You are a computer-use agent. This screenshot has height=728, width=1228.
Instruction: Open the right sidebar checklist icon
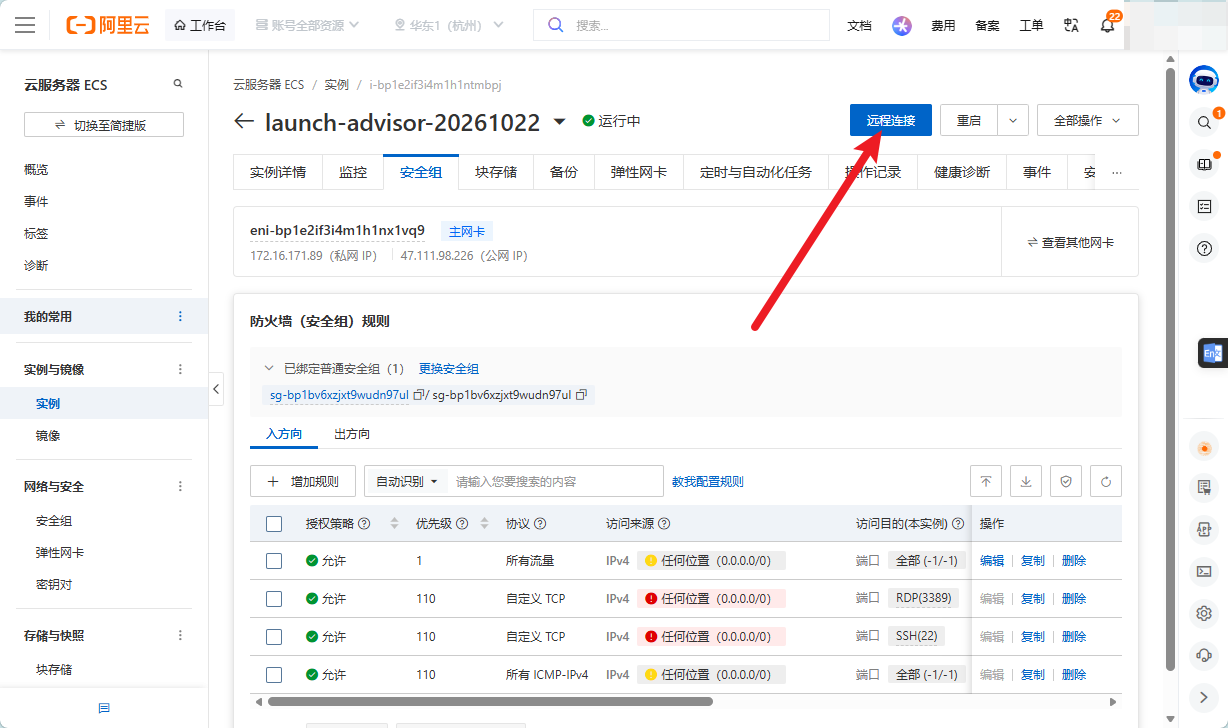tap(1204, 206)
